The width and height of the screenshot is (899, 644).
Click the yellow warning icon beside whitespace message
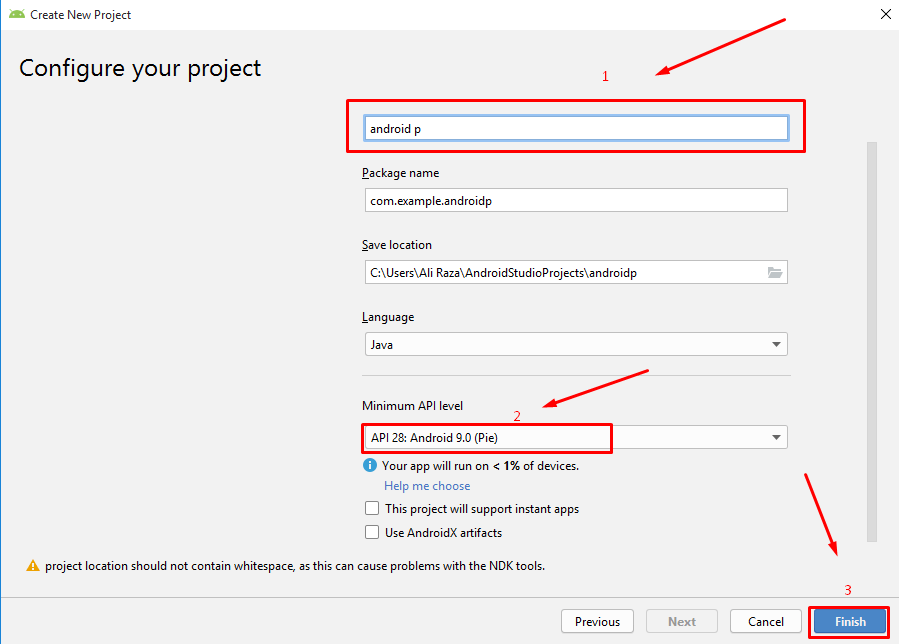pos(32,566)
